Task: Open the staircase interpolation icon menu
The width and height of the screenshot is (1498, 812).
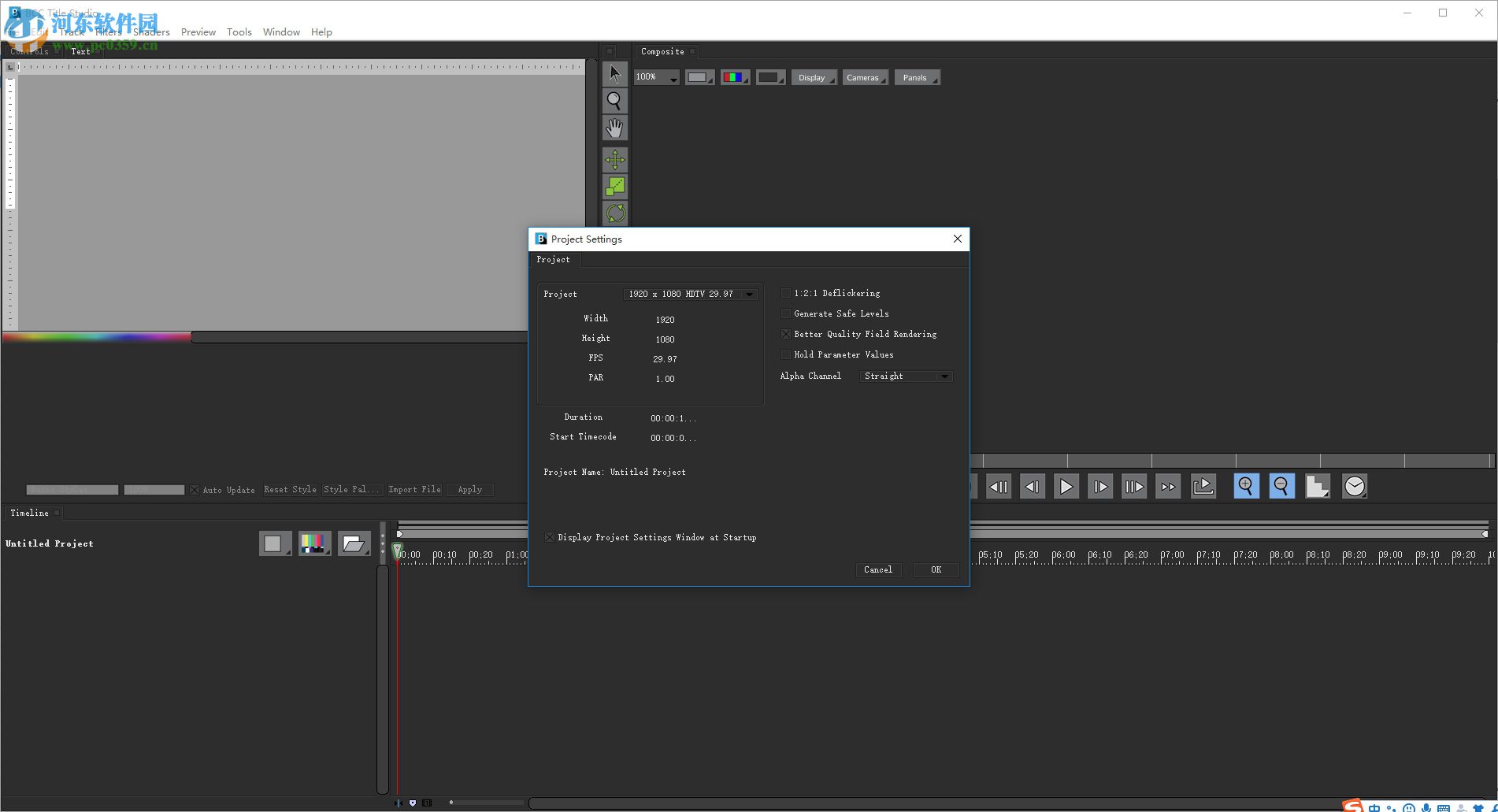Action: click(x=1318, y=486)
